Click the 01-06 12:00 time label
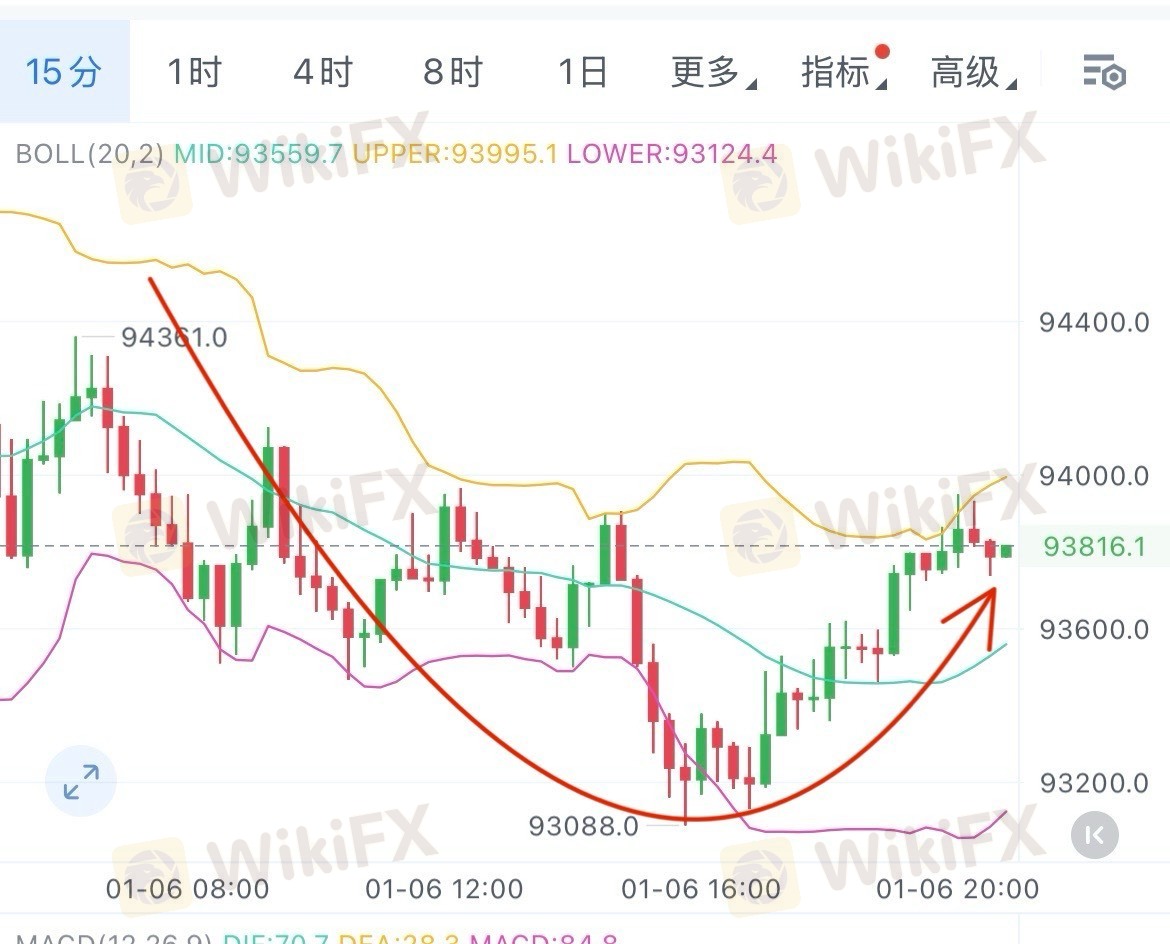1170x944 pixels. [444, 888]
